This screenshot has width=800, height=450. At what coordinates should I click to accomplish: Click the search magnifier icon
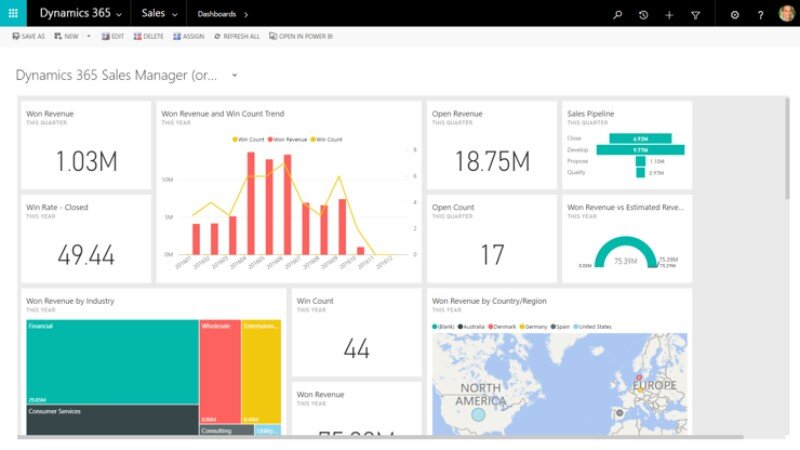coord(617,15)
